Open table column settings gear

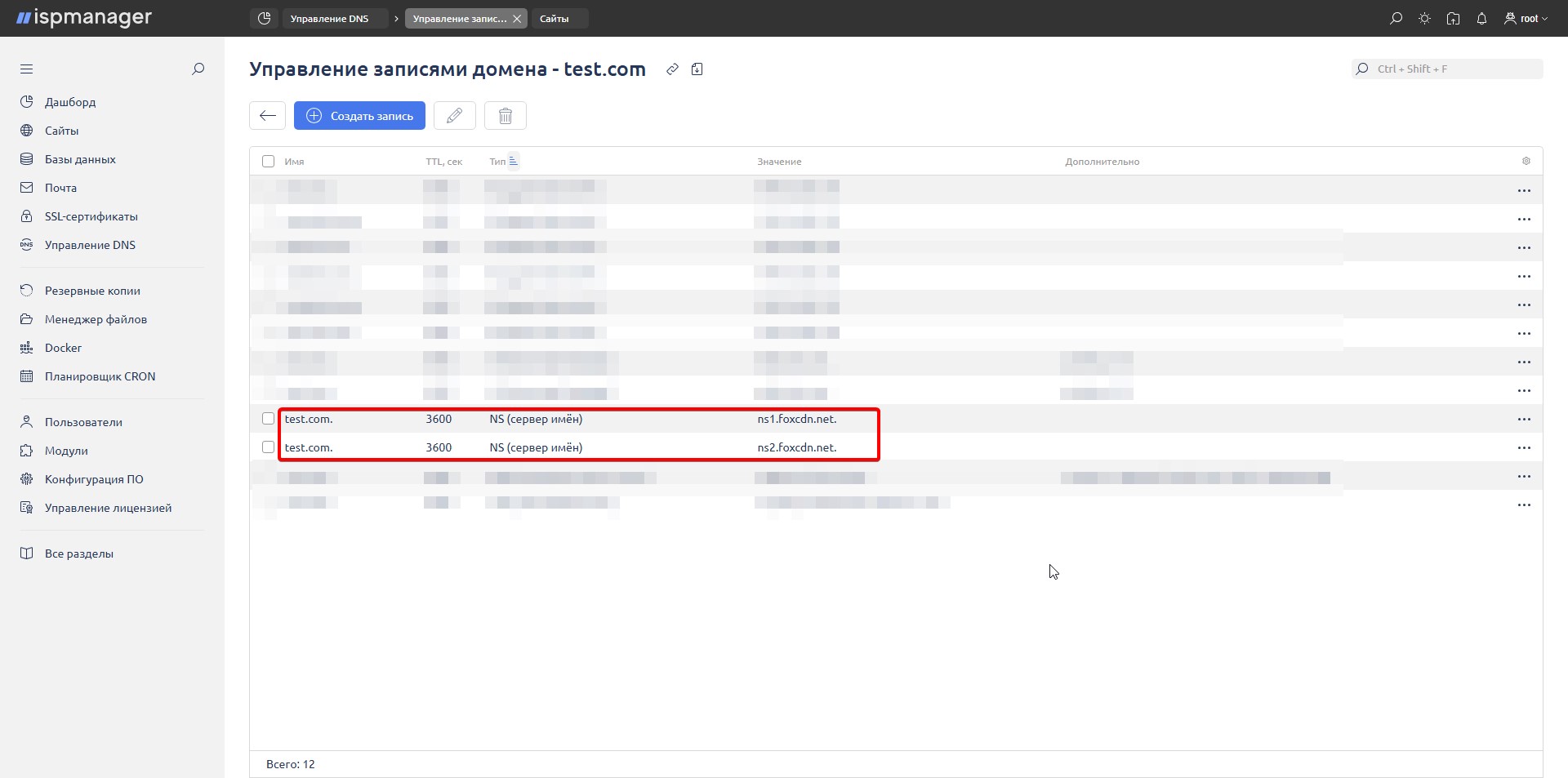(1526, 162)
